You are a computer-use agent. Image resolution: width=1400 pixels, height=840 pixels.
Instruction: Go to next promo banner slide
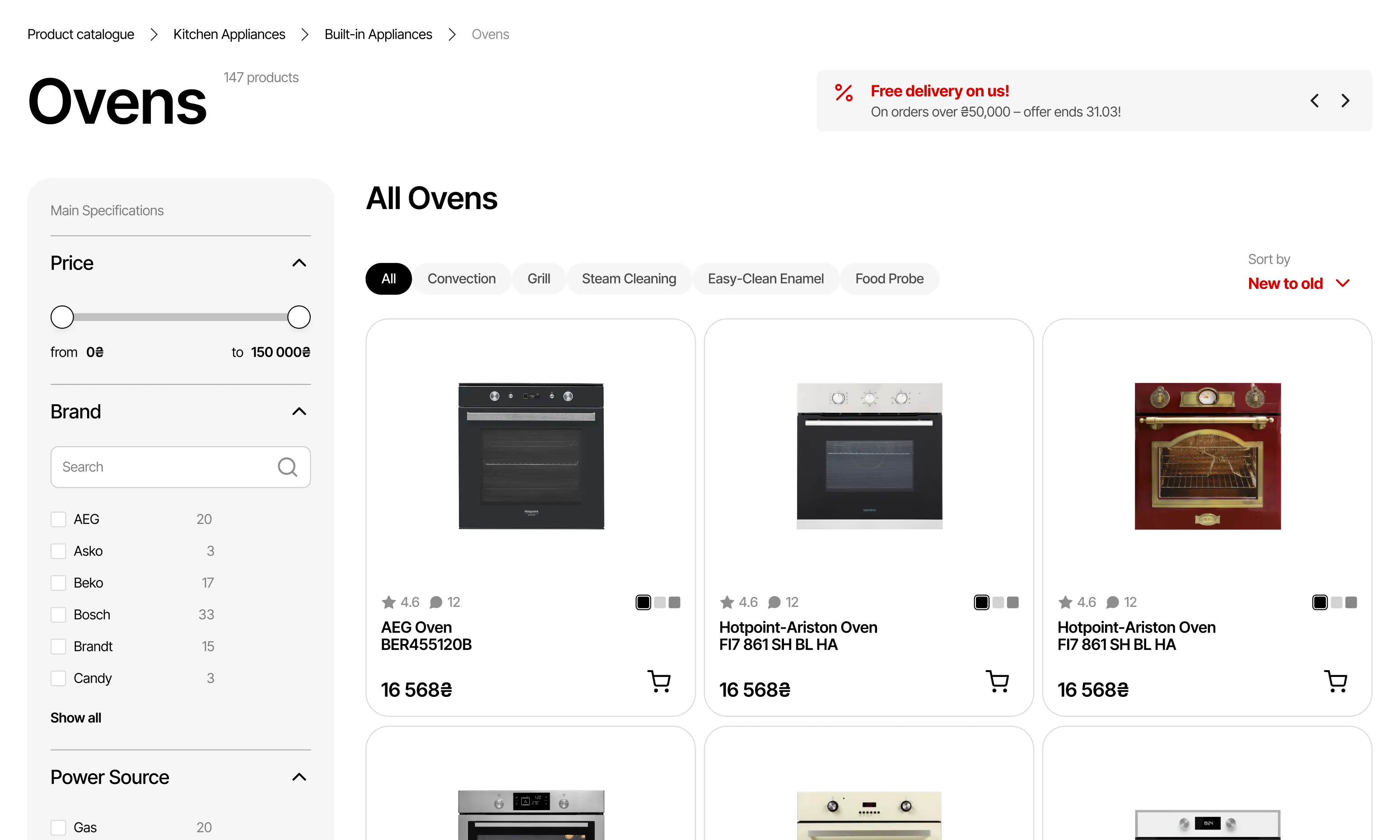click(1345, 101)
